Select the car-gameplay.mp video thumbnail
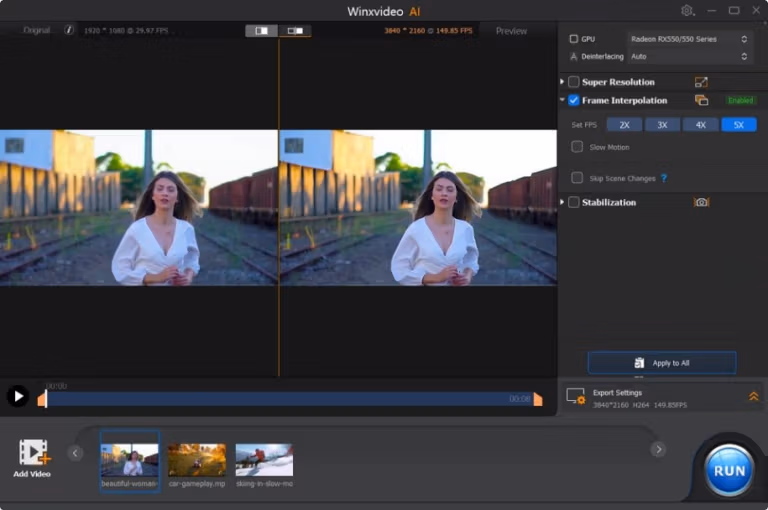 197,460
